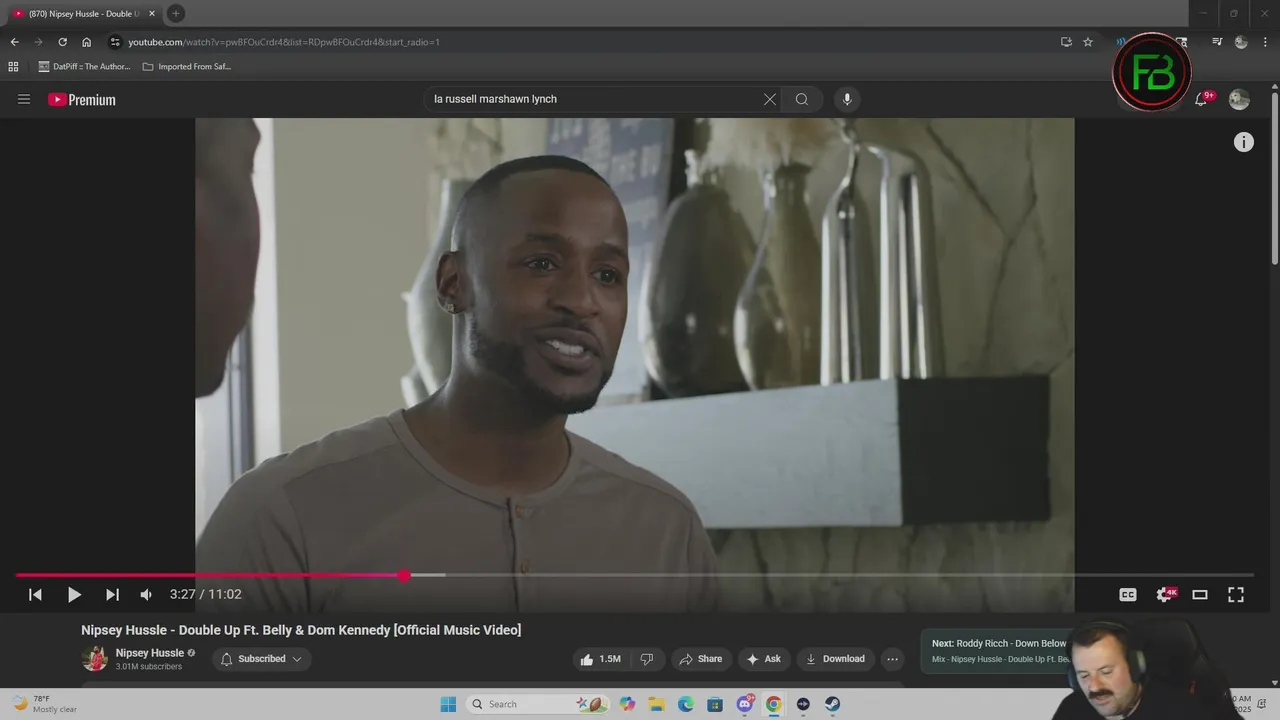Open the Ask AI button
The width and height of the screenshot is (1280, 720).
763,659
